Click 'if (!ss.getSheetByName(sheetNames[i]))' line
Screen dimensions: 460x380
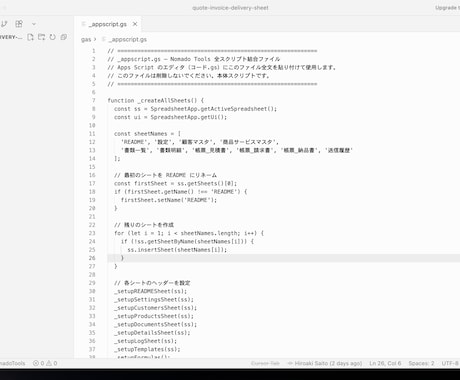(187, 241)
